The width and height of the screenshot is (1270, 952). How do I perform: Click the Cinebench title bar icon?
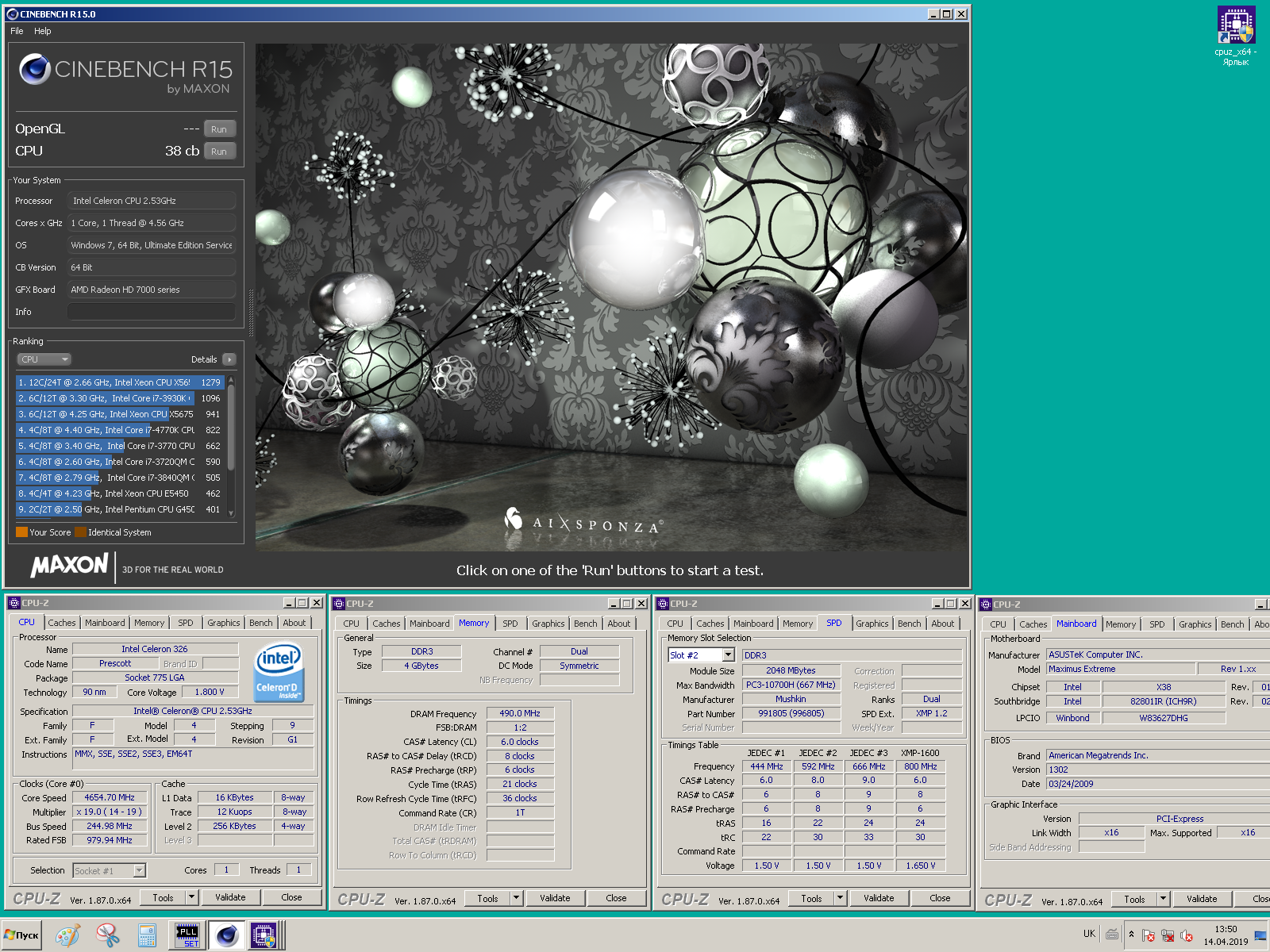[12, 13]
